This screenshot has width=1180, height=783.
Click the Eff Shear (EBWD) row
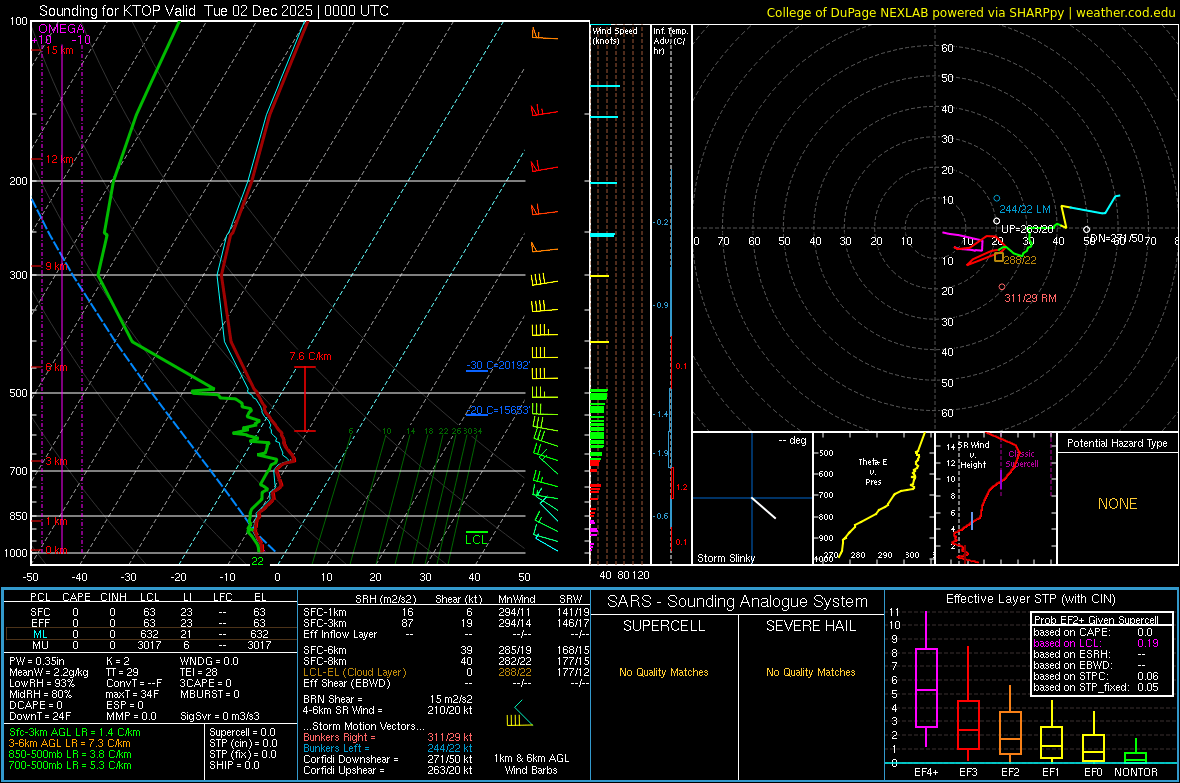point(446,683)
